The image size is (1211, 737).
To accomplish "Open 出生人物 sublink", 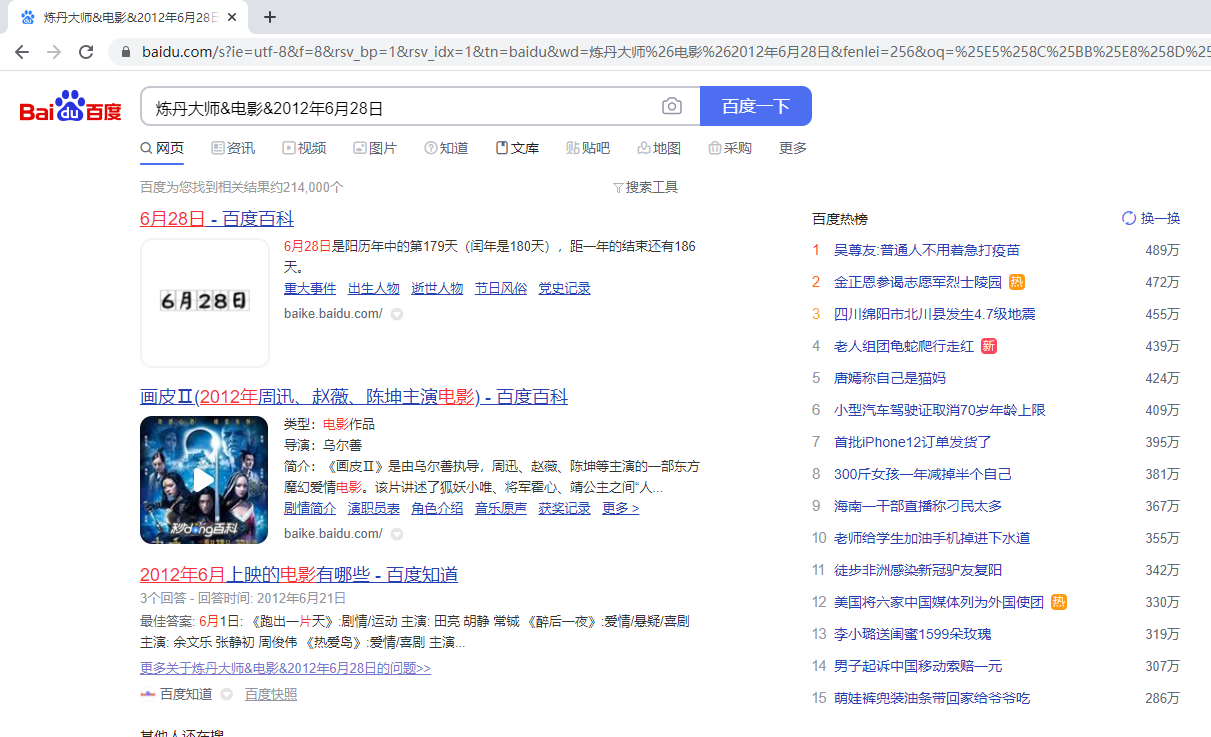I will (x=374, y=288).
